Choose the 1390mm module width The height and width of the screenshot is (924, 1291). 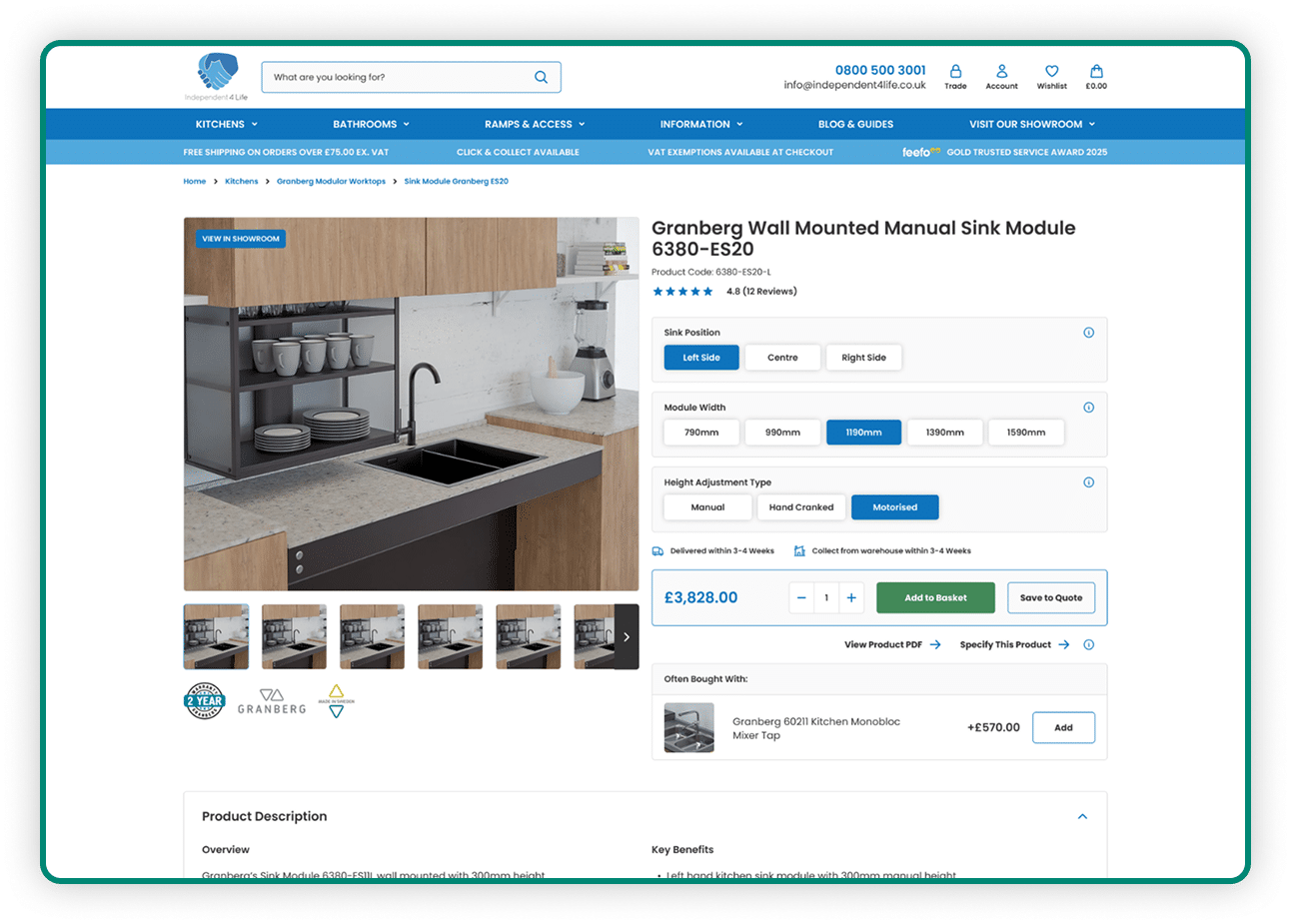(x=944, y=433)
